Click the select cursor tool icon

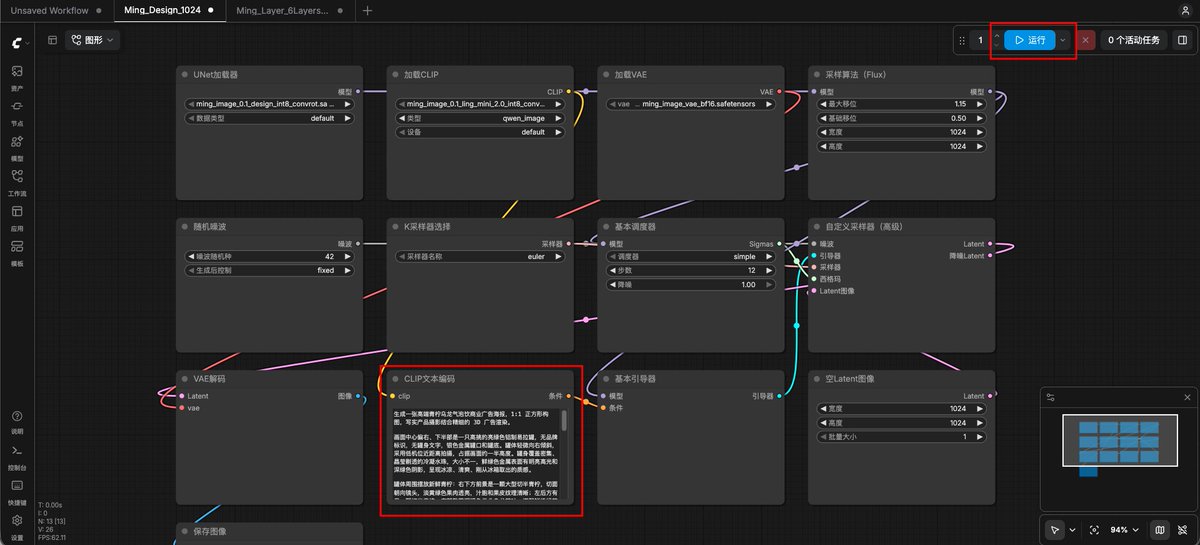[1055, 529]
